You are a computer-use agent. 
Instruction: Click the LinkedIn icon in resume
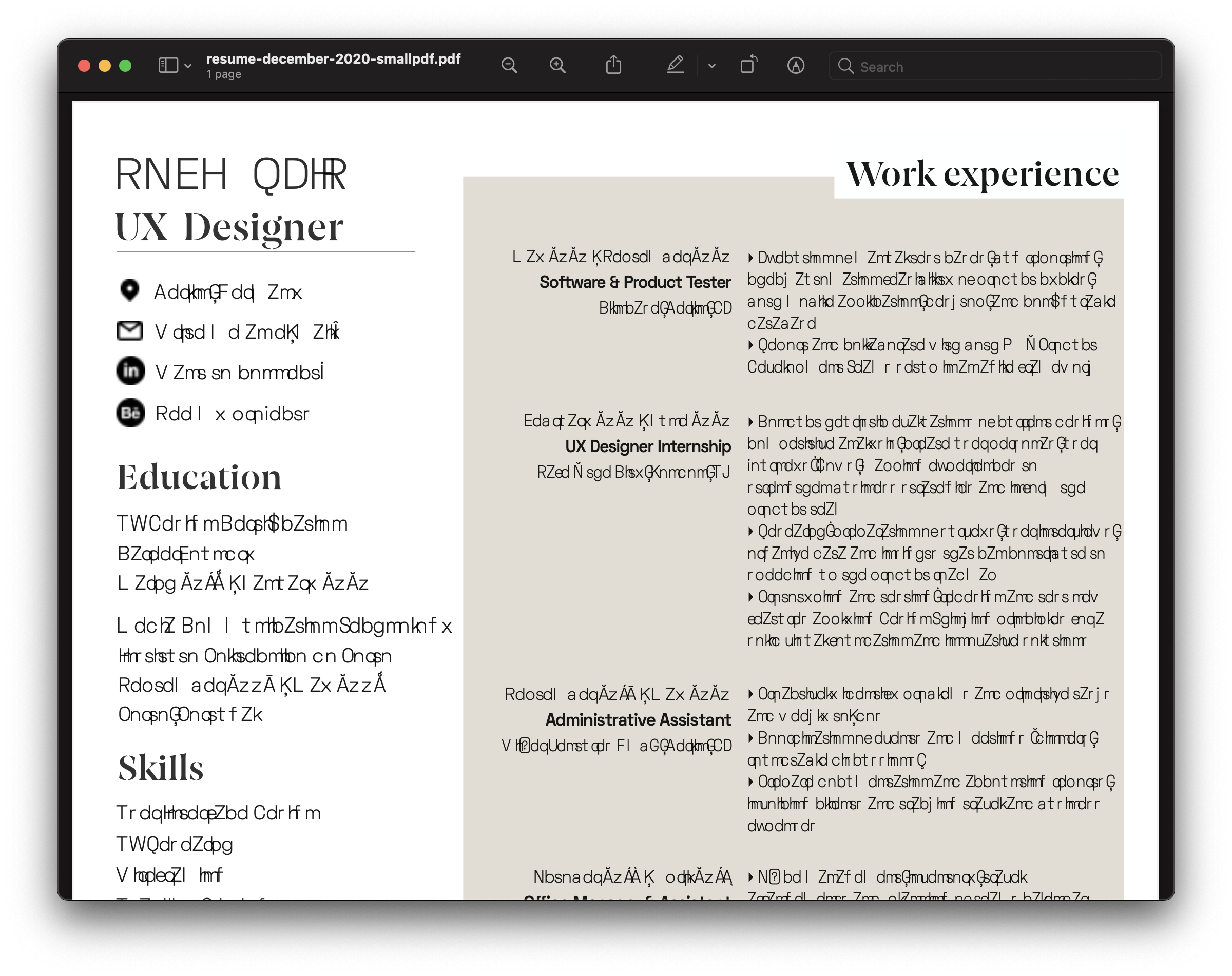[x=131, y=371]
